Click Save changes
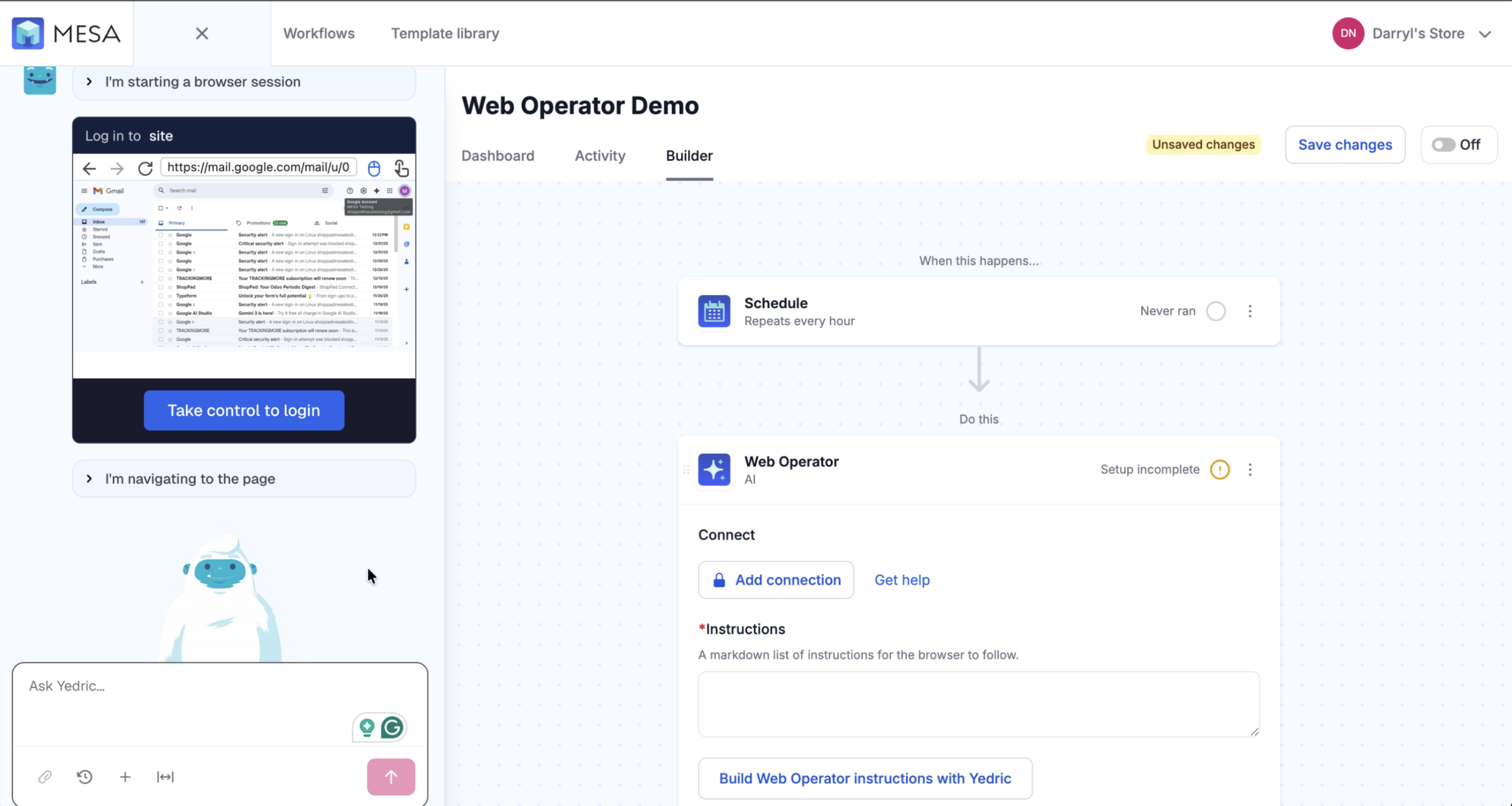 point(1345,145)
